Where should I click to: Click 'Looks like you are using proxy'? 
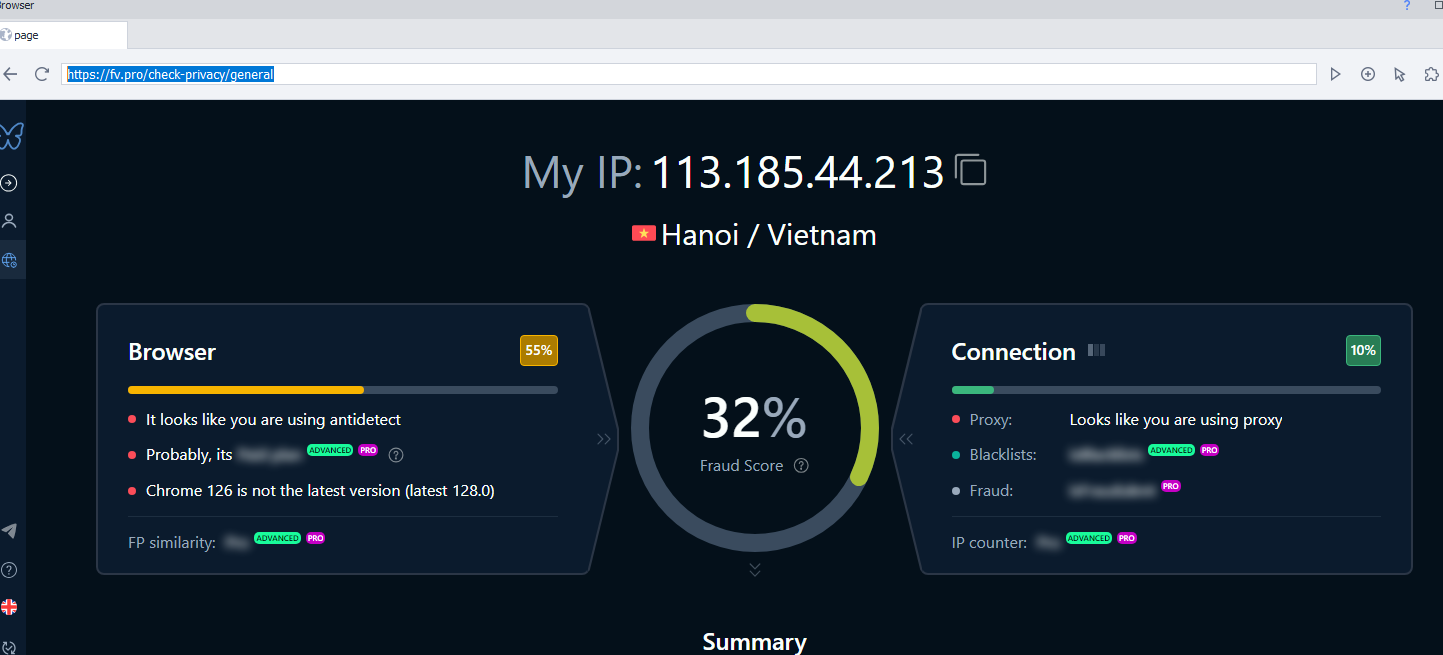click(x=1176, y=420)
